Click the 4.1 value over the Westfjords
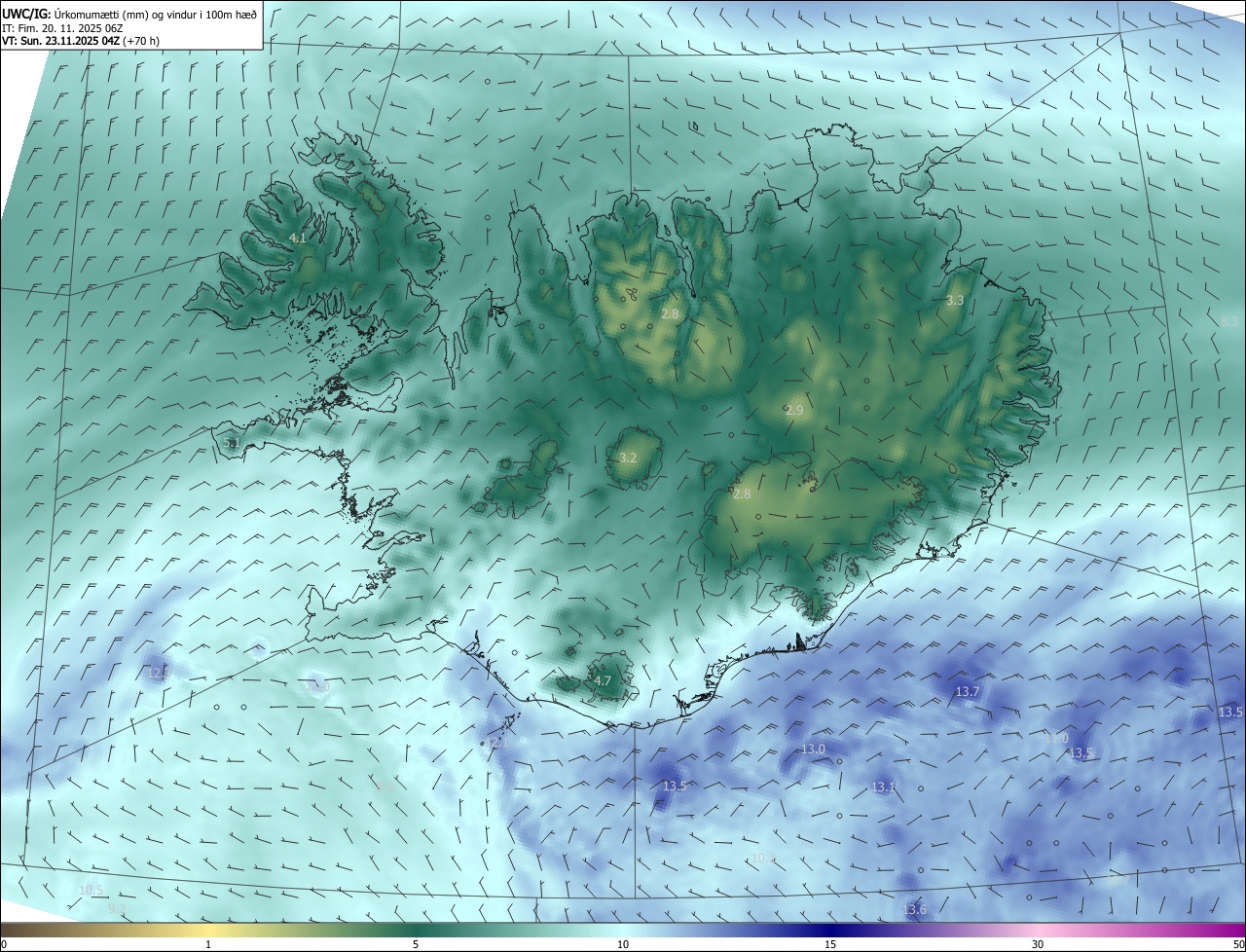This screenshot has height=952, width=1246. click(298, 238)
